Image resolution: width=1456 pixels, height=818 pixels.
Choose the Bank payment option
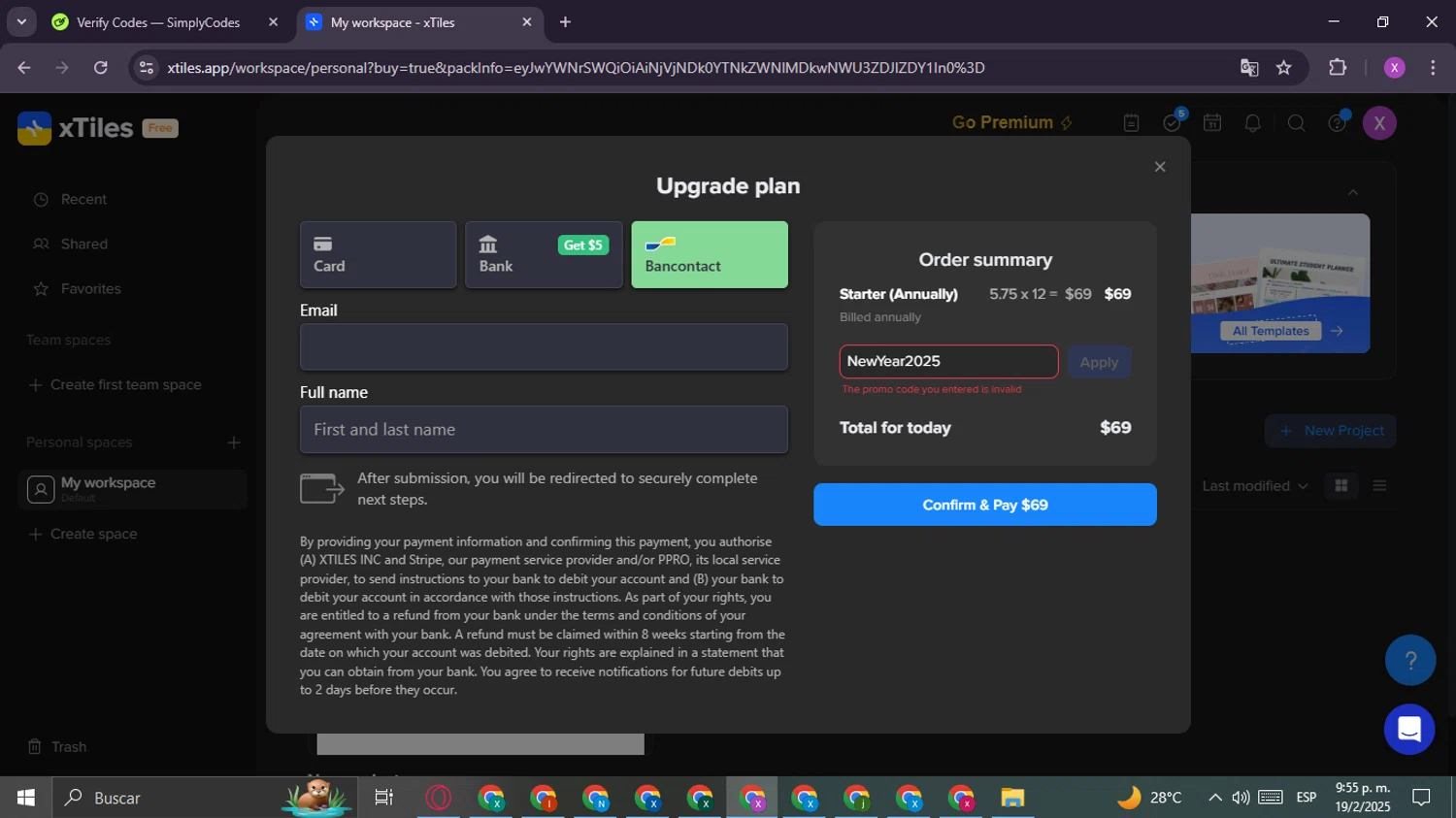pyautogui.click(x=544, y=254)
